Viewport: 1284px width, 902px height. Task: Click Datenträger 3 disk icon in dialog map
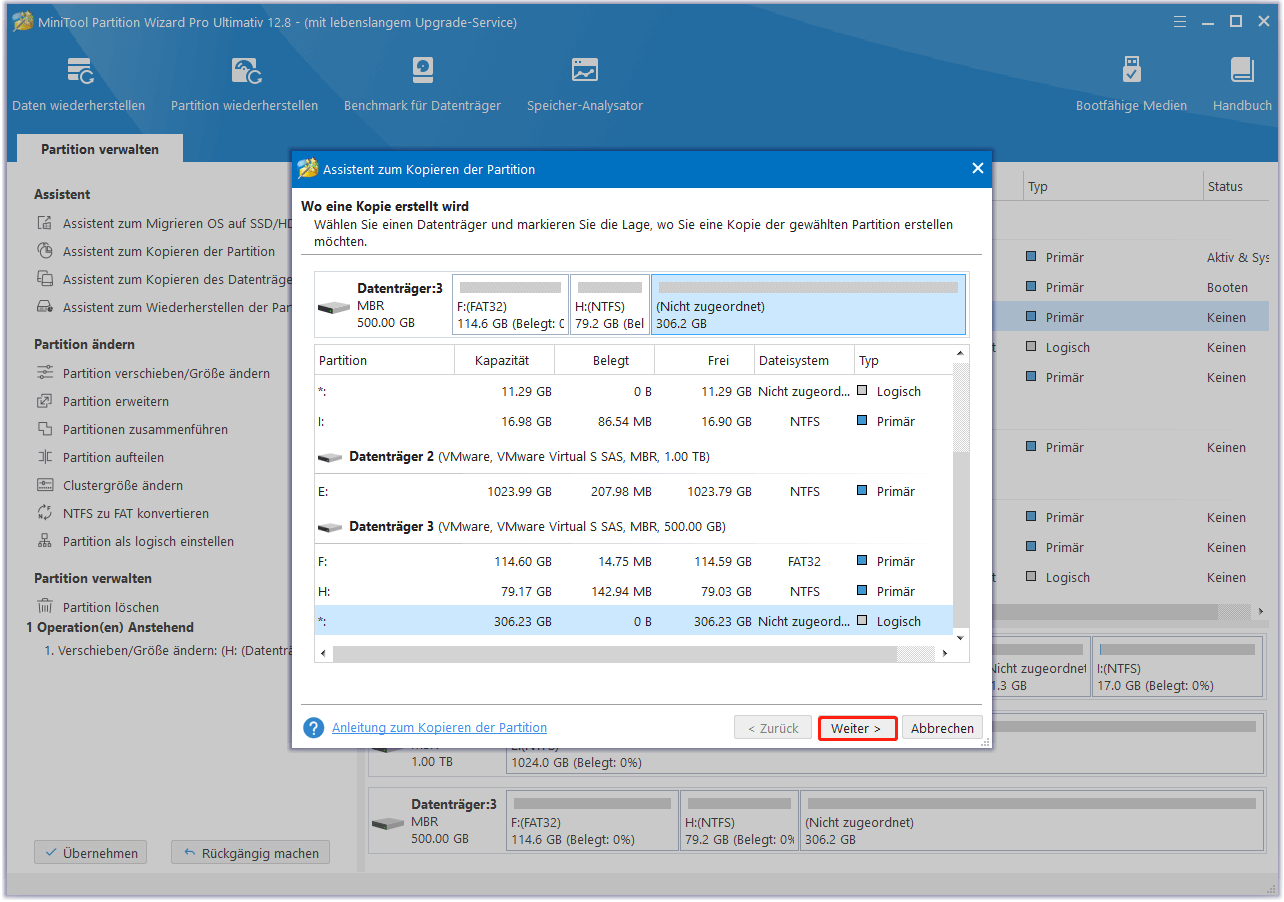tap(334, 307)
